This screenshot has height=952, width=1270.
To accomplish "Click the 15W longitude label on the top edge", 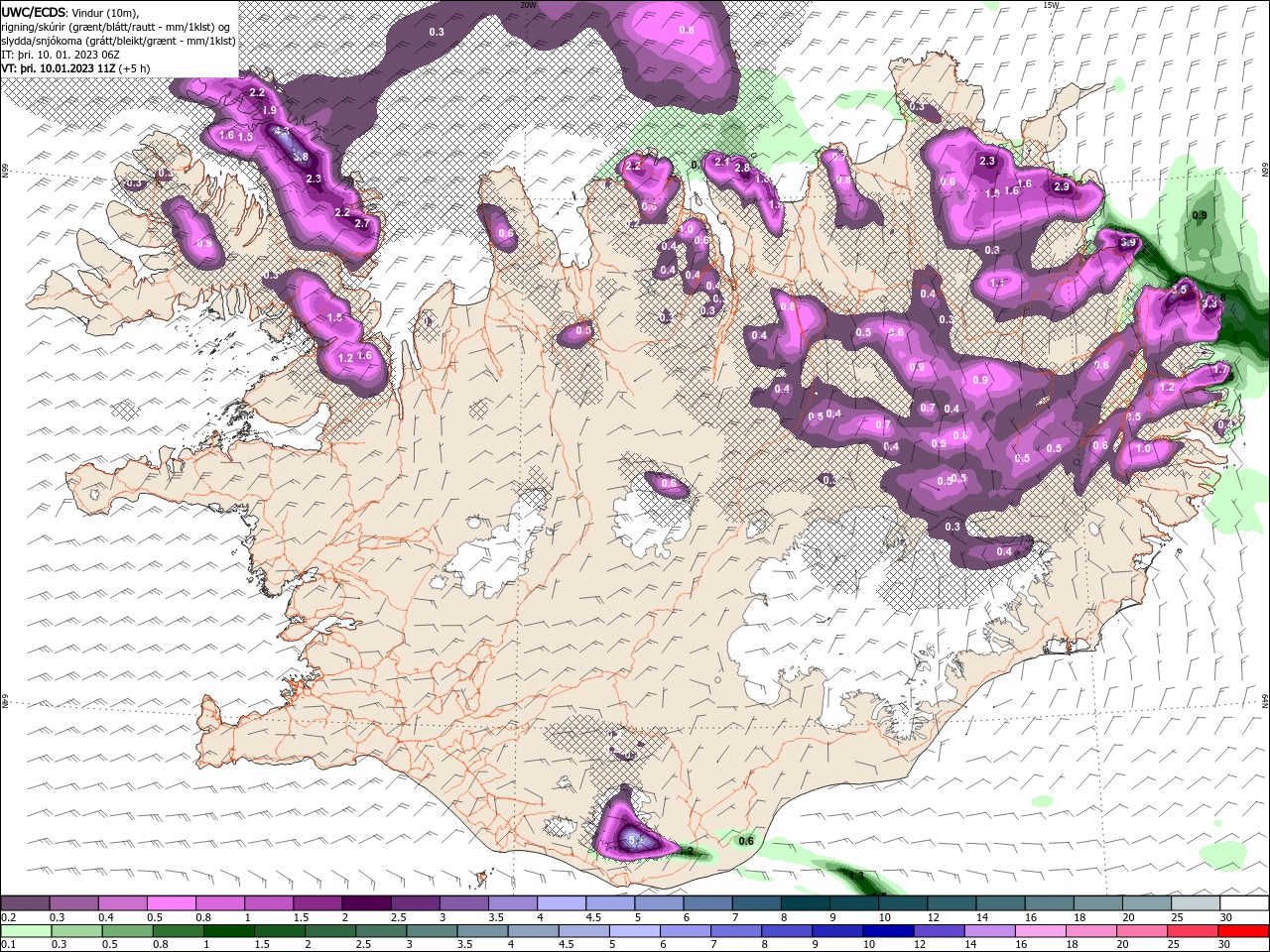I will (x=1051, y=5).
